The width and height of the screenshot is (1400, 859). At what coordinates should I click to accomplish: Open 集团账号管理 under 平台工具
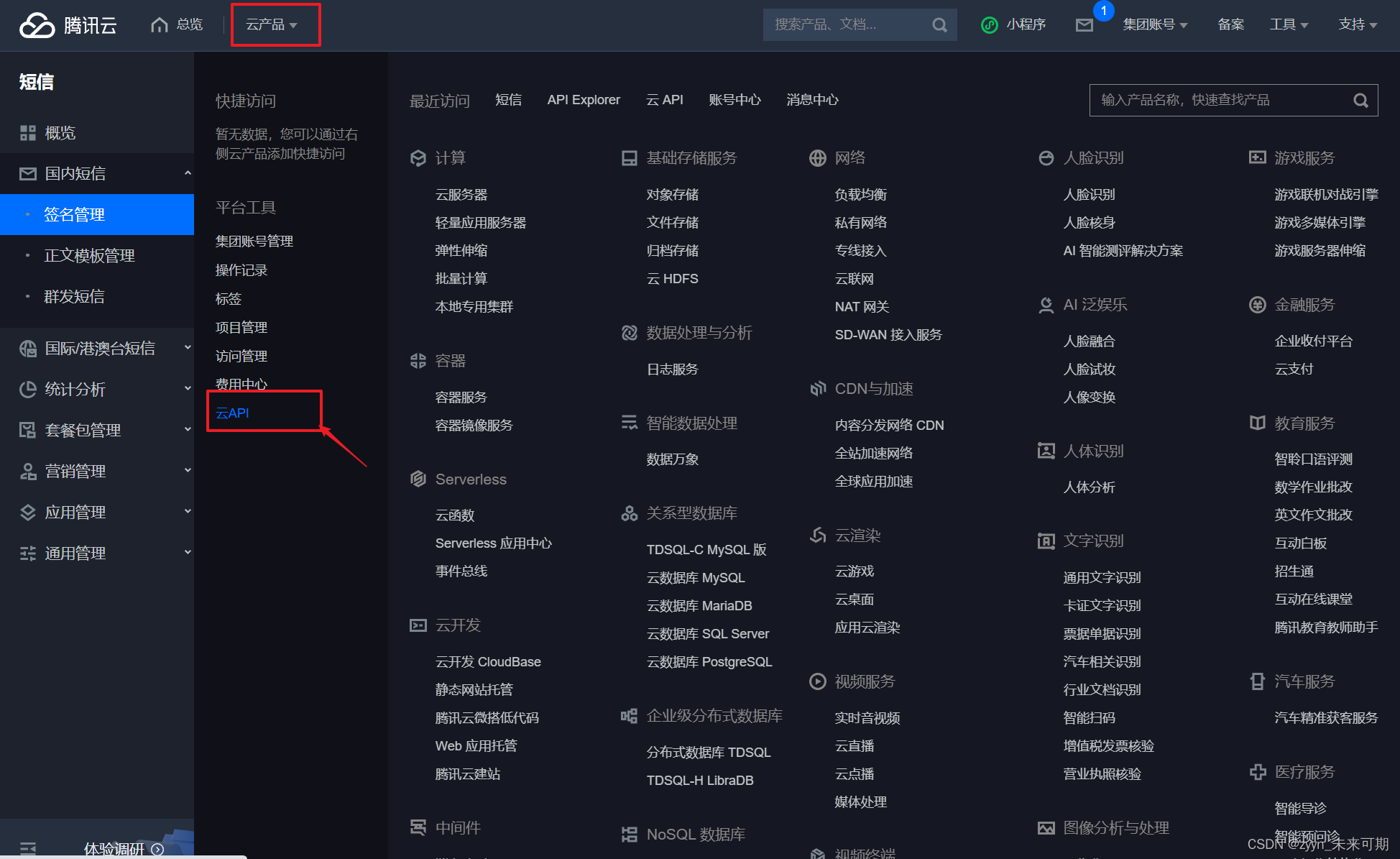coord(254,242)
